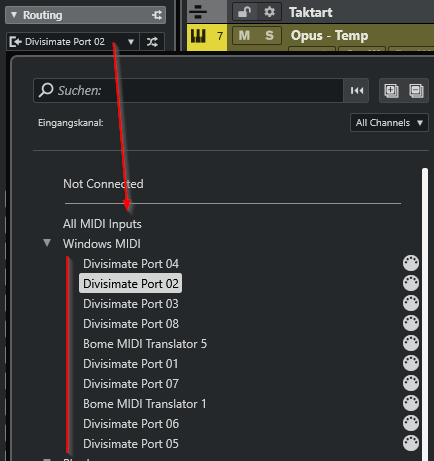Select Divisimate Port 03
This screenshot has height=461, width=434.
[131, 304]
